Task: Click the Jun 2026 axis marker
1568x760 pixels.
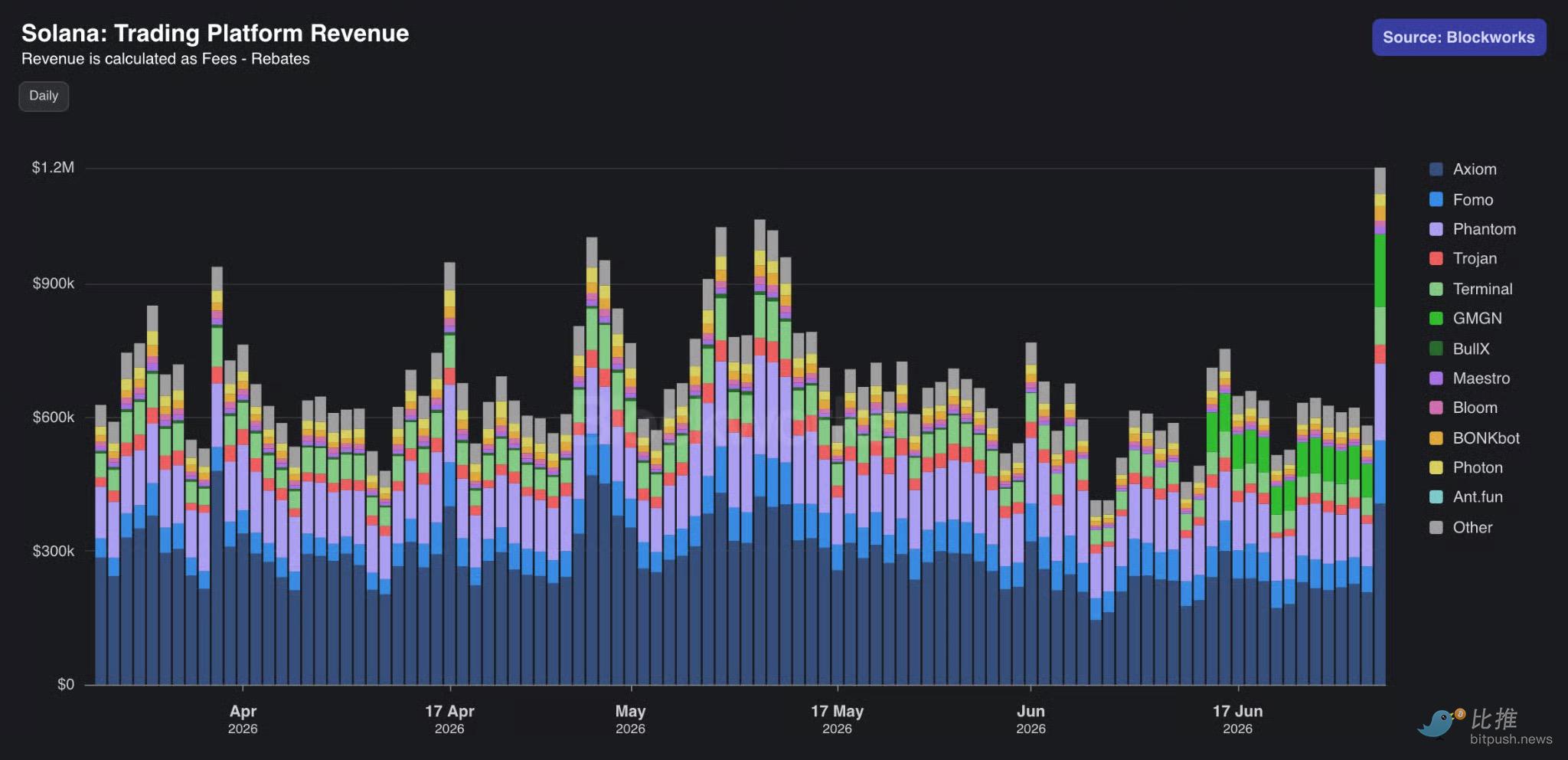Action: 1031,719
